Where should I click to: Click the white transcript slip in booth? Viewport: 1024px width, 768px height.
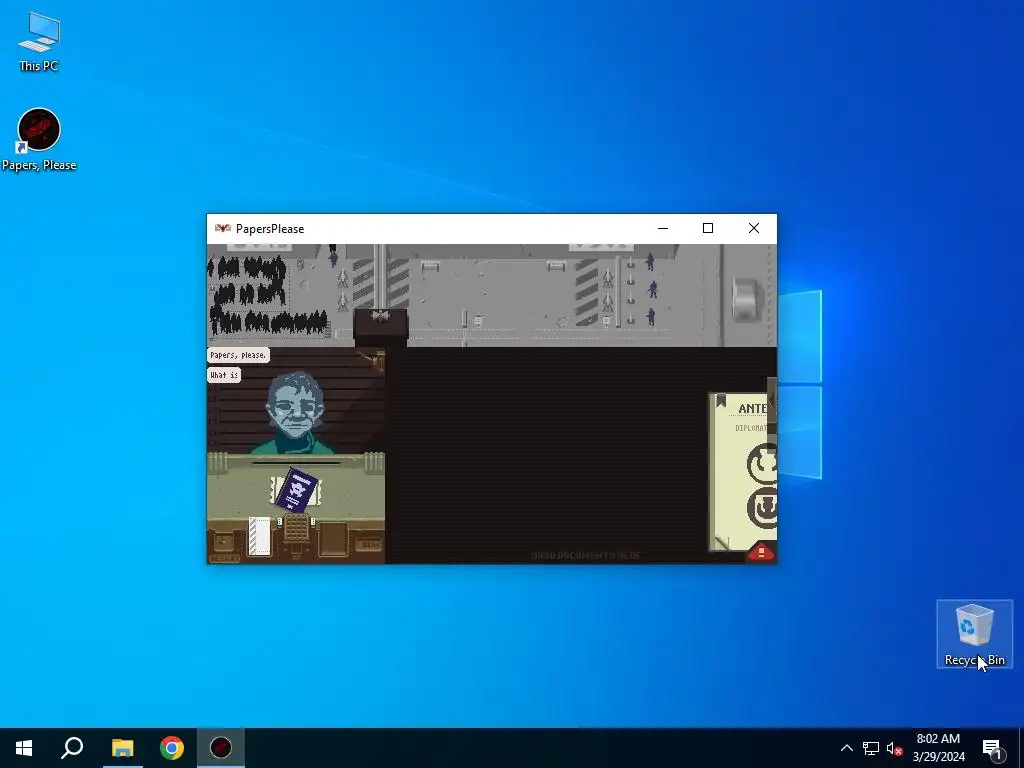(x=259, y=536)
